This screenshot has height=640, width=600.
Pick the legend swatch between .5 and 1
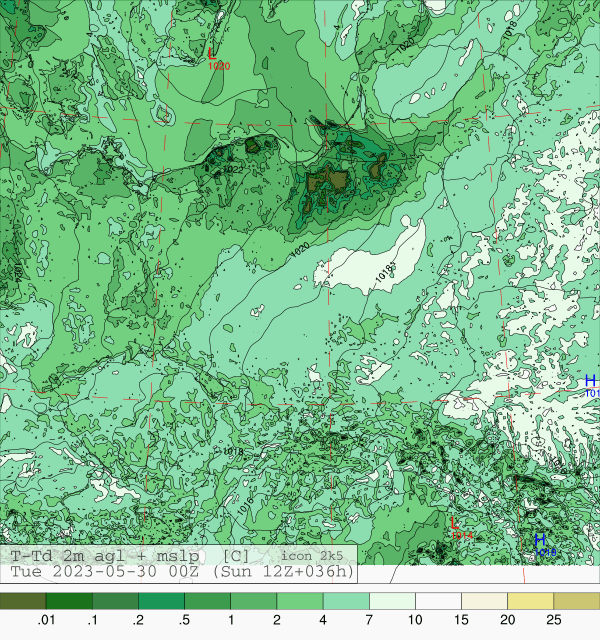(207, 601)
